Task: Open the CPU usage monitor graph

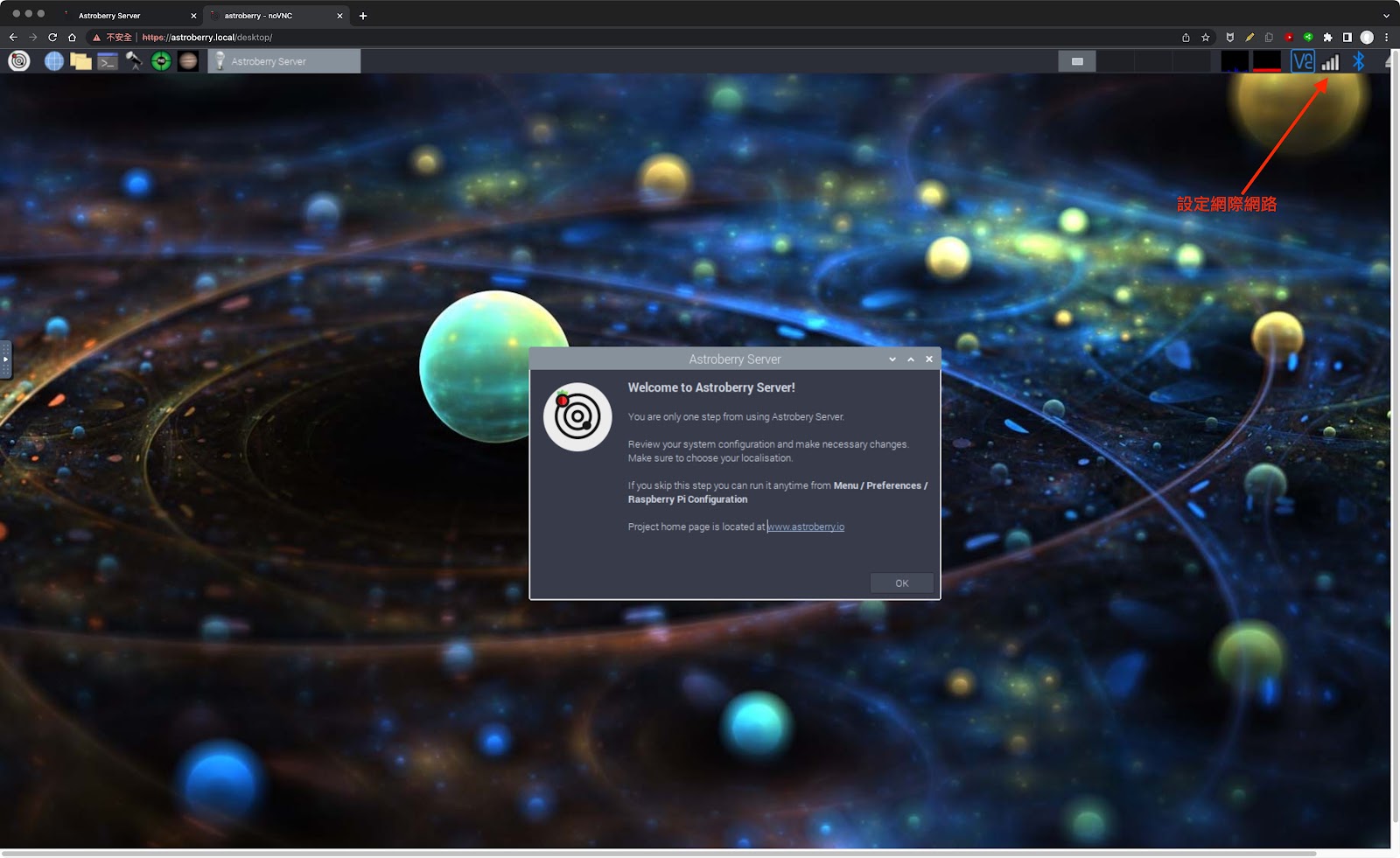Action: (x=1235, y=61)
